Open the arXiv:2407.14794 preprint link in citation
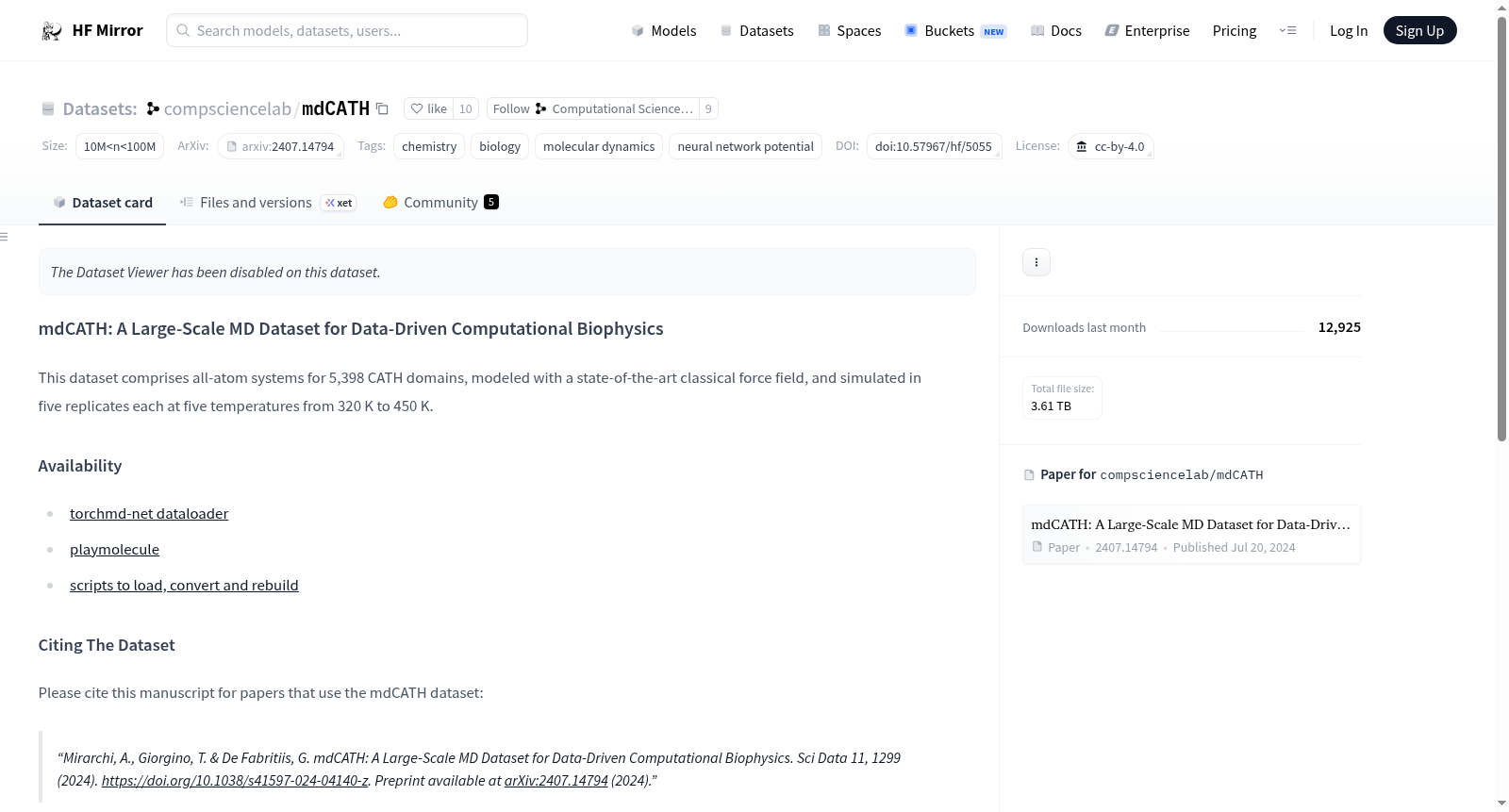Screen dimensions: 1509x812 [x=556, y=780]
